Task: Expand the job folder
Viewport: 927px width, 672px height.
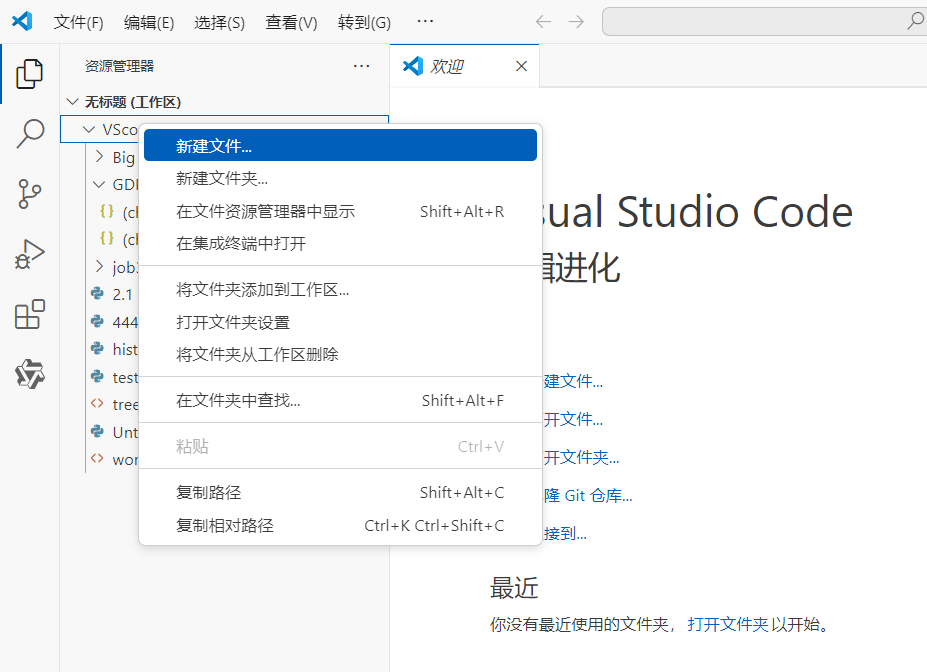Action: 99,267
